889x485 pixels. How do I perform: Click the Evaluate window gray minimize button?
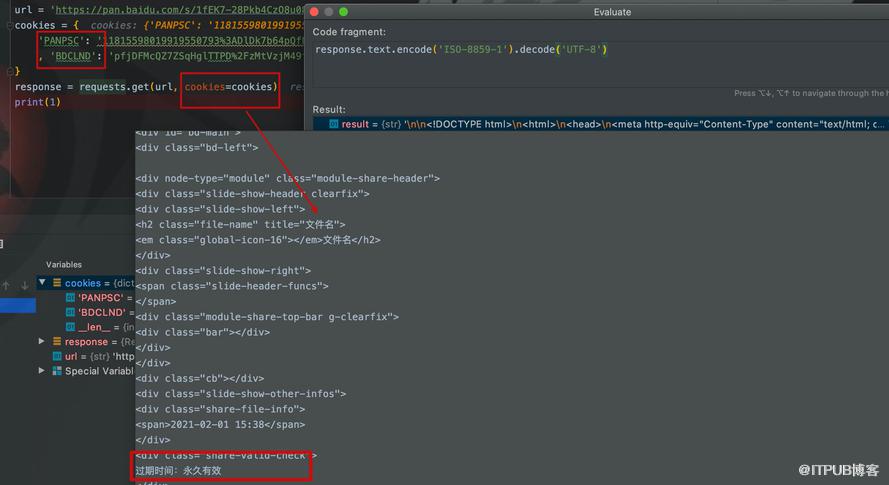(328, 12)
